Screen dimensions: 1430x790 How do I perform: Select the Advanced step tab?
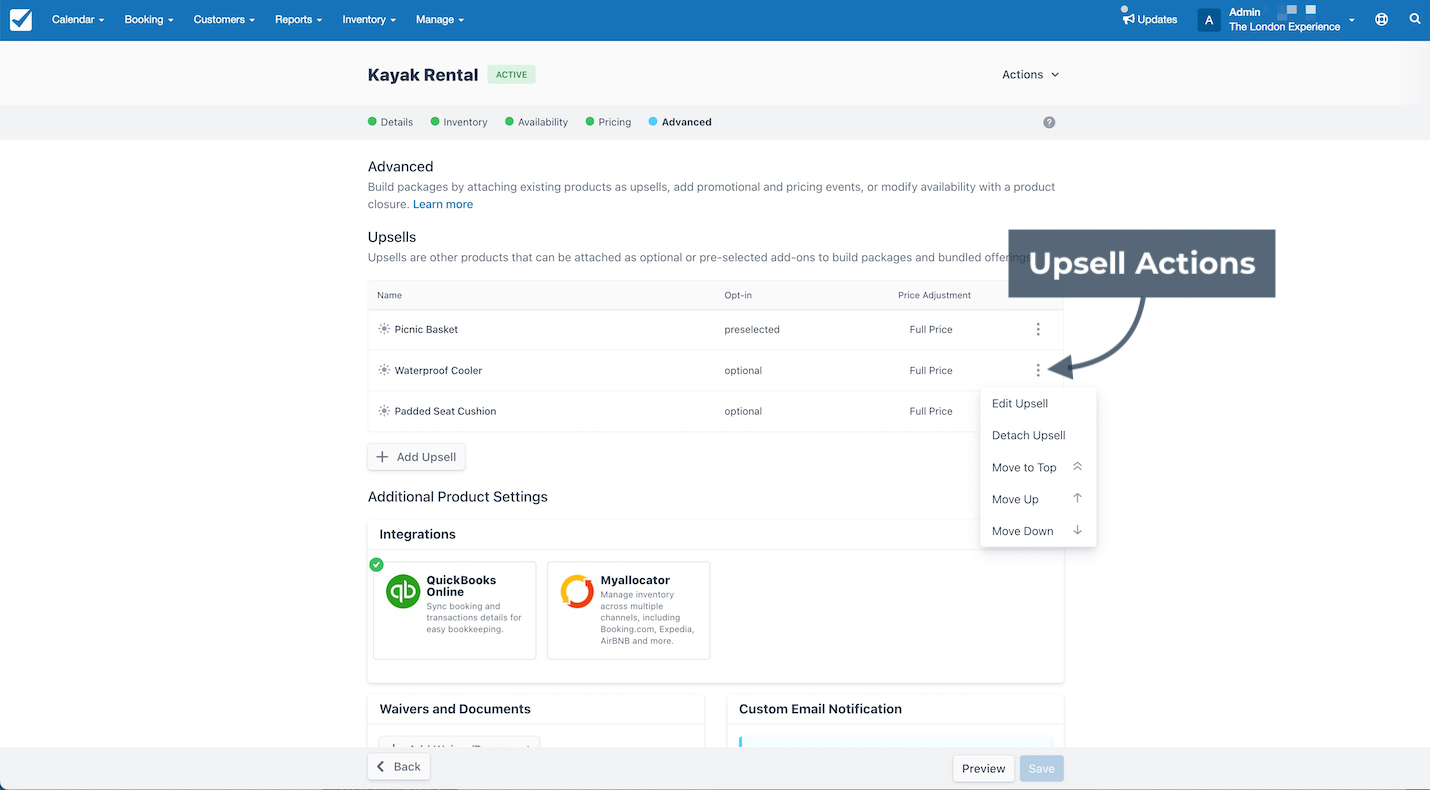[x=680, y=122]
